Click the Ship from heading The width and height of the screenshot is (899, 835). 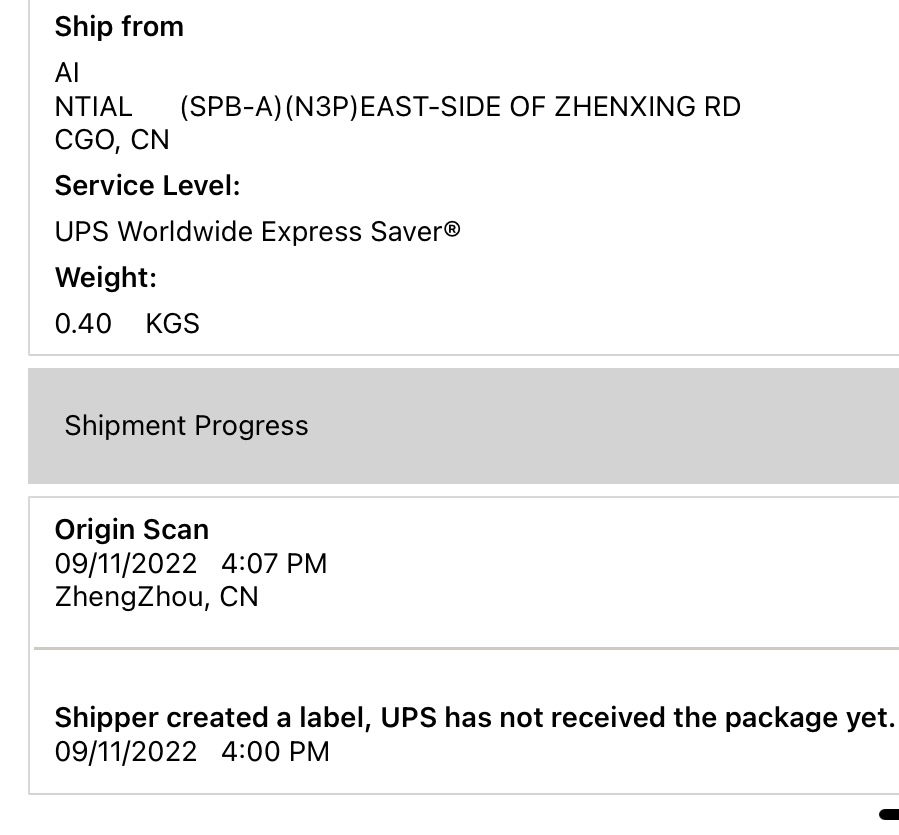[119, 27]
